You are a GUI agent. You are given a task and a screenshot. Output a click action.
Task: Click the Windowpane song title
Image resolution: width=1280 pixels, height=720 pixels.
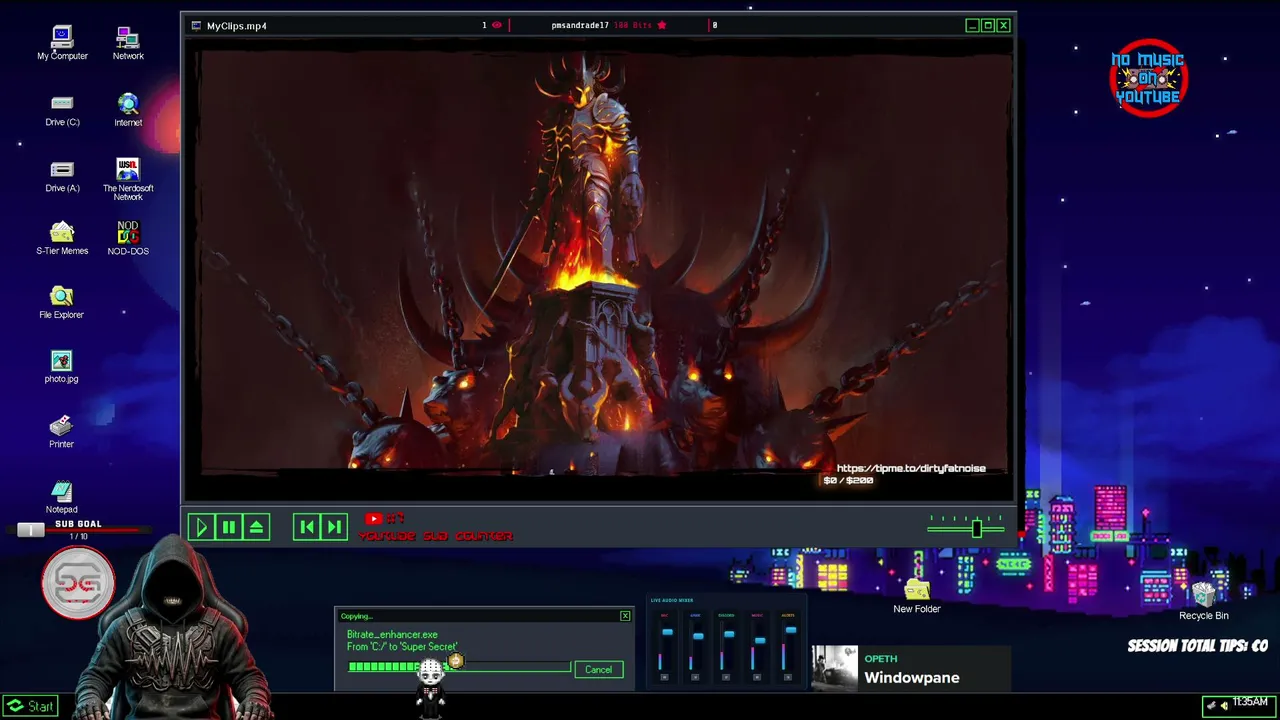(912, 678)
